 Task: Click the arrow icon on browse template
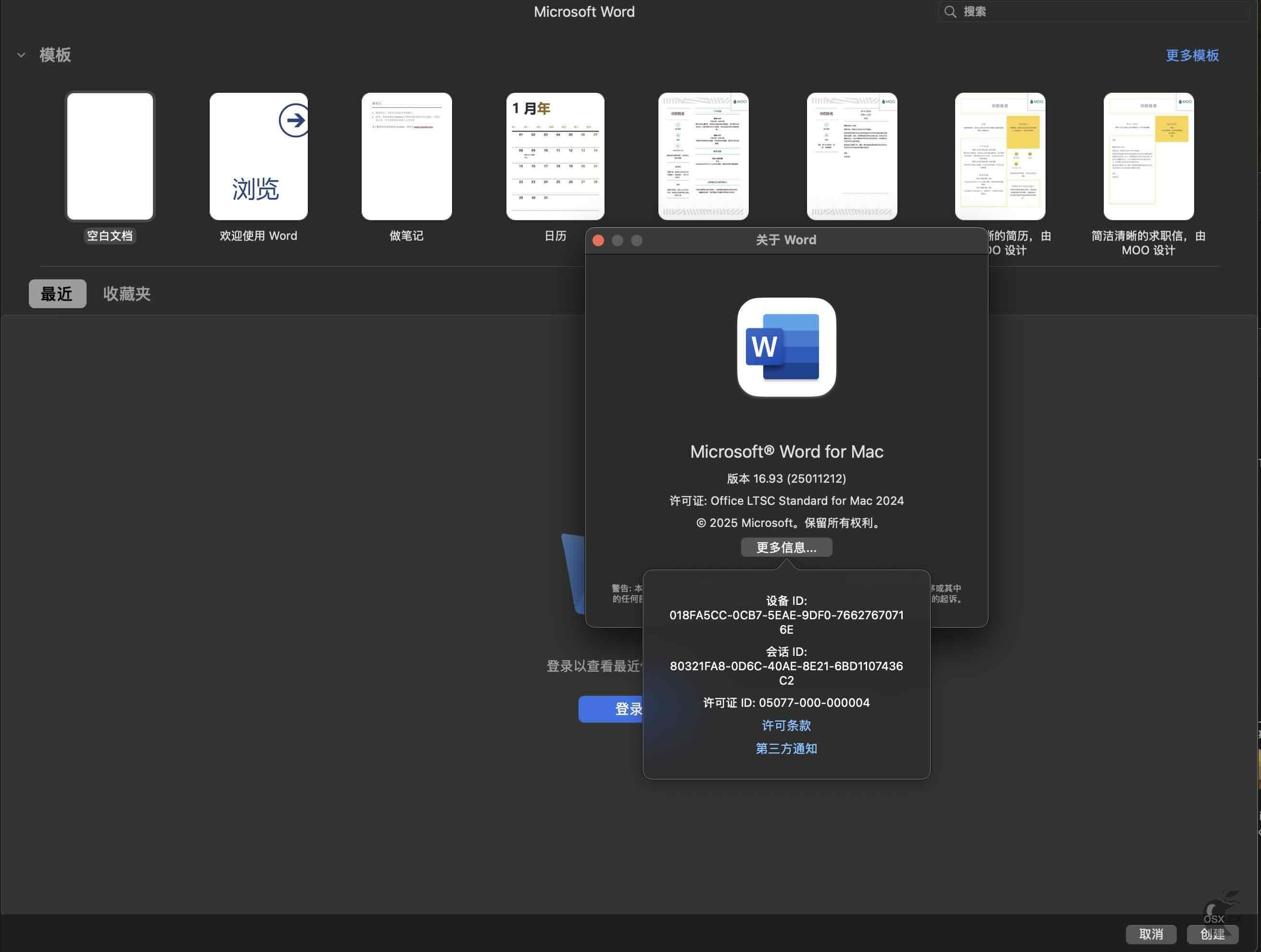tap(293, 120)
